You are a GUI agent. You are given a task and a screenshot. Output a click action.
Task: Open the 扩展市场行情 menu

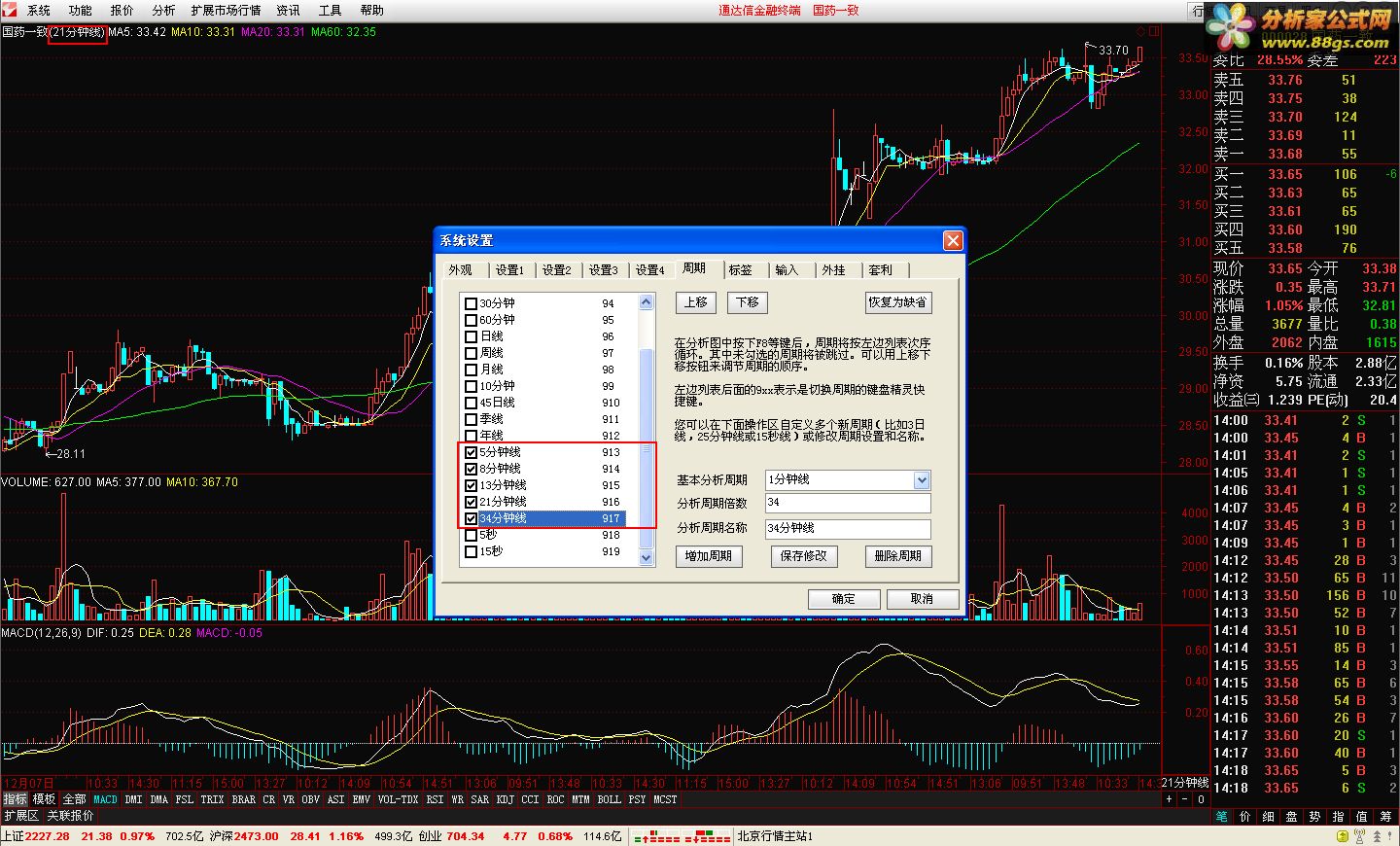tap(226, 10)
